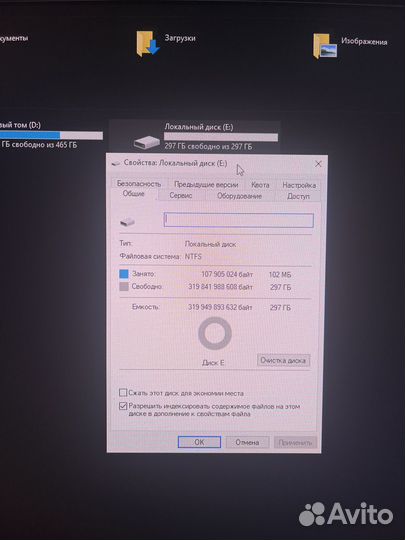Click the disk usage donut chart
Image resolution: width=405 pixels, height=540 pixels.
[x=215, y=333]
